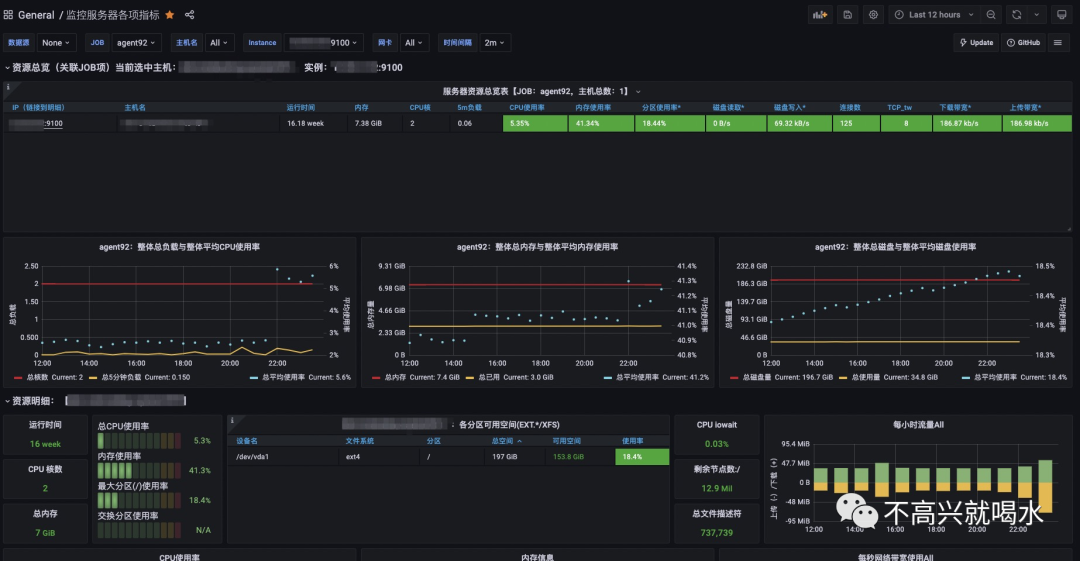Sort table by 上传带宽 column
1080x561 pixels.
point(1026,108)
